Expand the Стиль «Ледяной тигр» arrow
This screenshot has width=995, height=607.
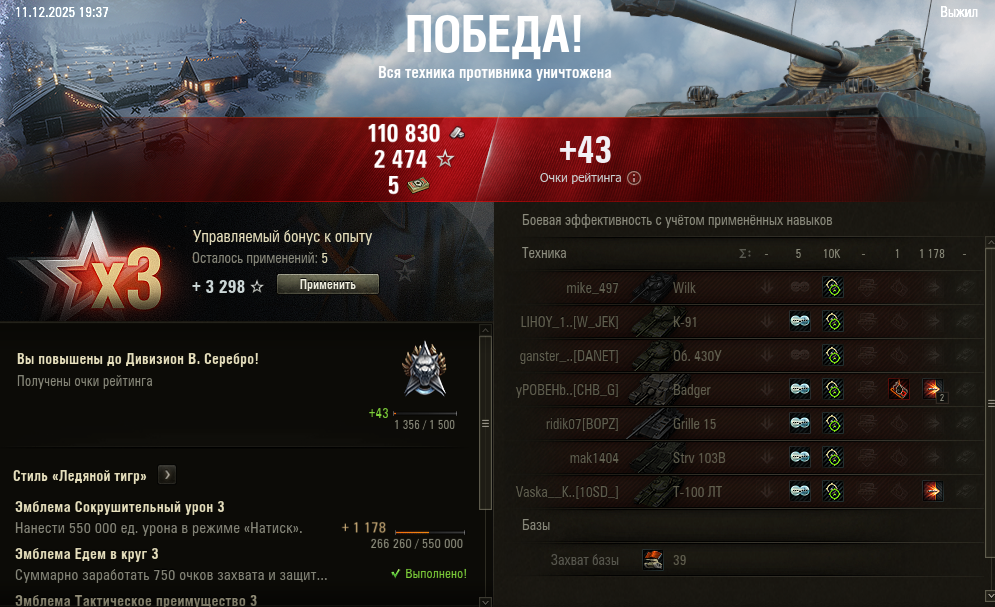(x=167, y=474)
